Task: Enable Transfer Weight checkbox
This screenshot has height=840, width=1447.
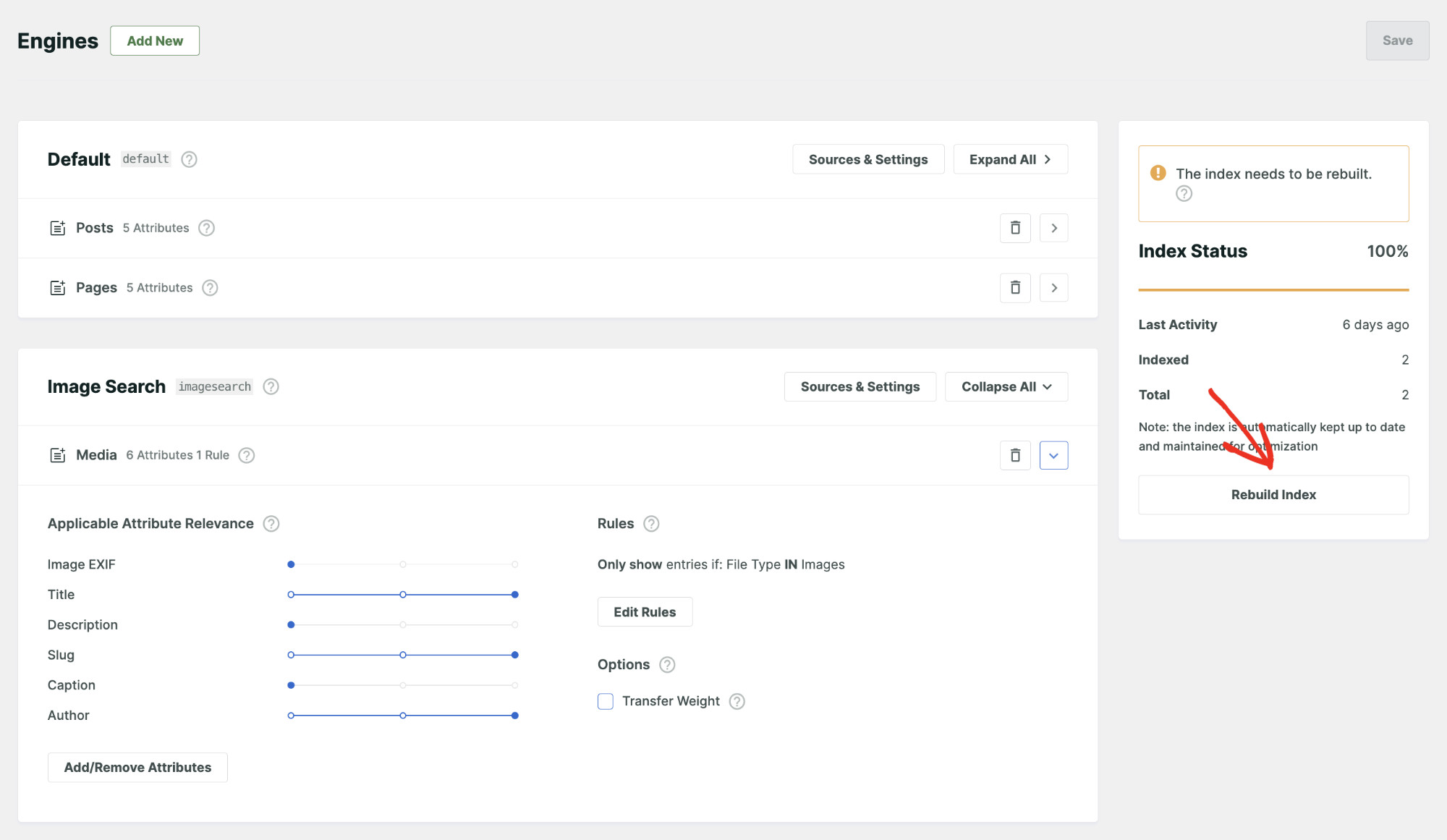Action: click(605, 700)
